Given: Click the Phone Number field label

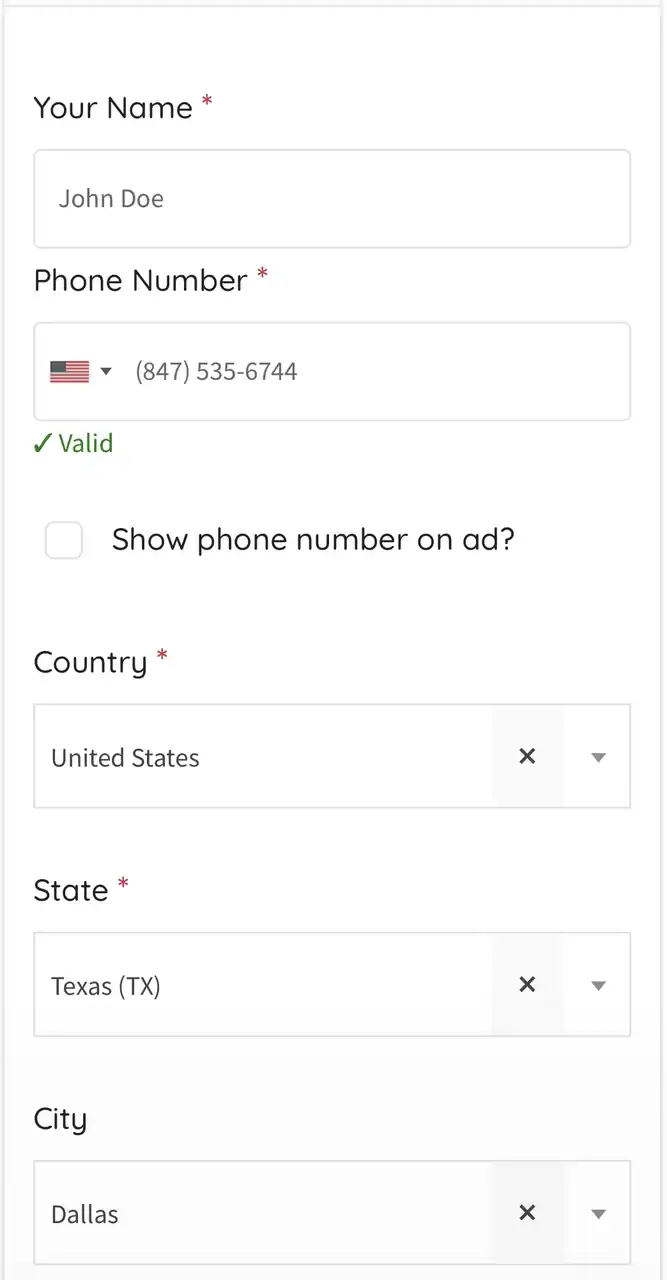Looking at the screenshot, I should click(140, 281).
